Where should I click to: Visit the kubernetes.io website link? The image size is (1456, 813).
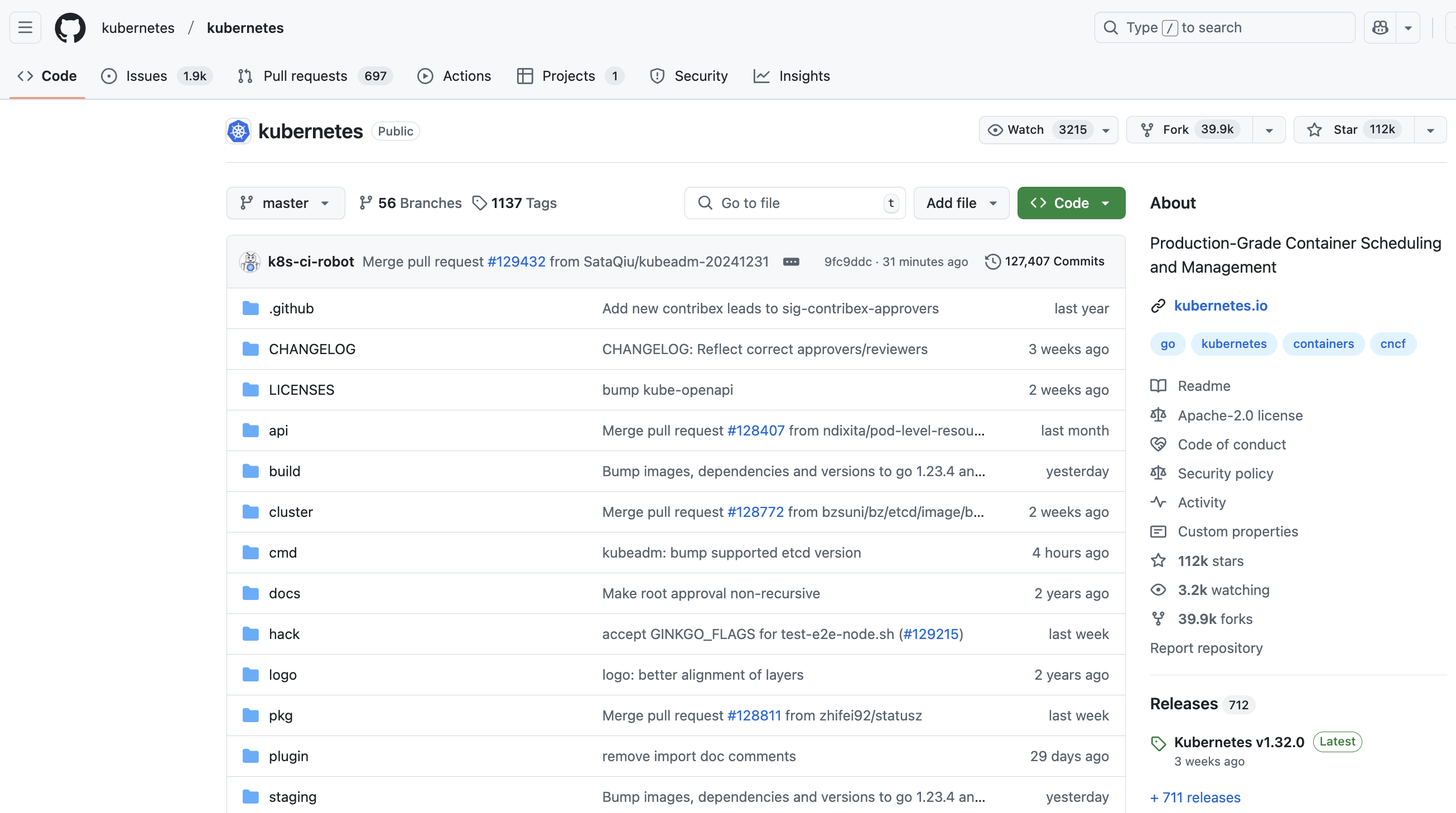click(1220, 306)
